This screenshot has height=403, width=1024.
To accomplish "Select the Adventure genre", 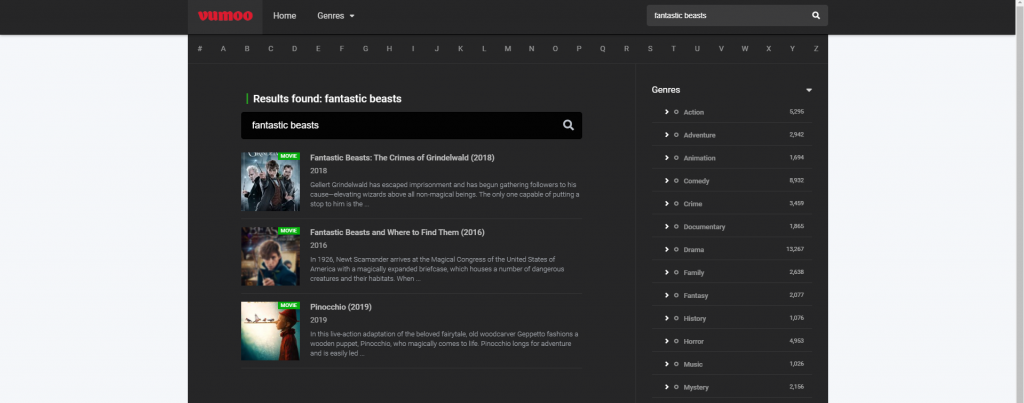I will click(x=699, y=135).
